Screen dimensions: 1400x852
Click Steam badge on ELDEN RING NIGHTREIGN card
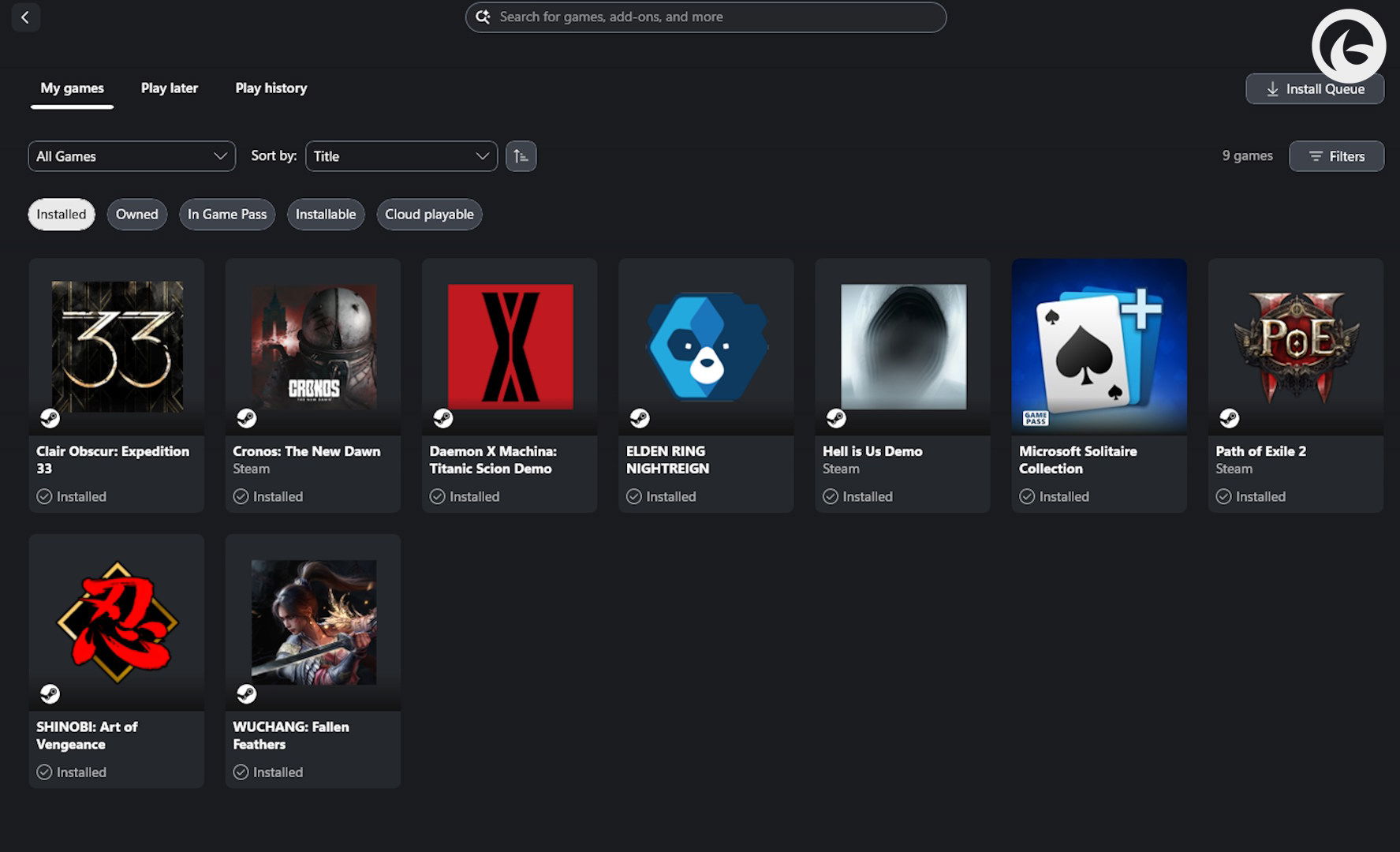pyautogui.click(x=640, y=418)
